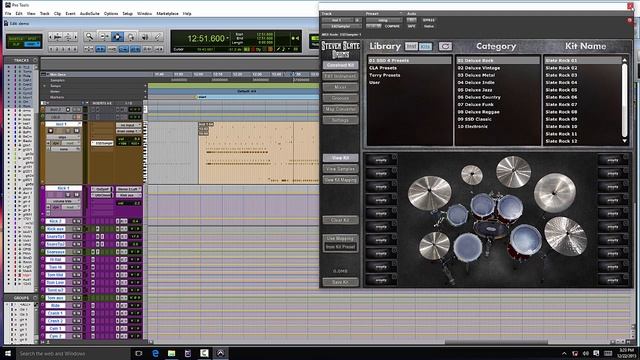Toggle the Slip edit mode button

(16, 44)
